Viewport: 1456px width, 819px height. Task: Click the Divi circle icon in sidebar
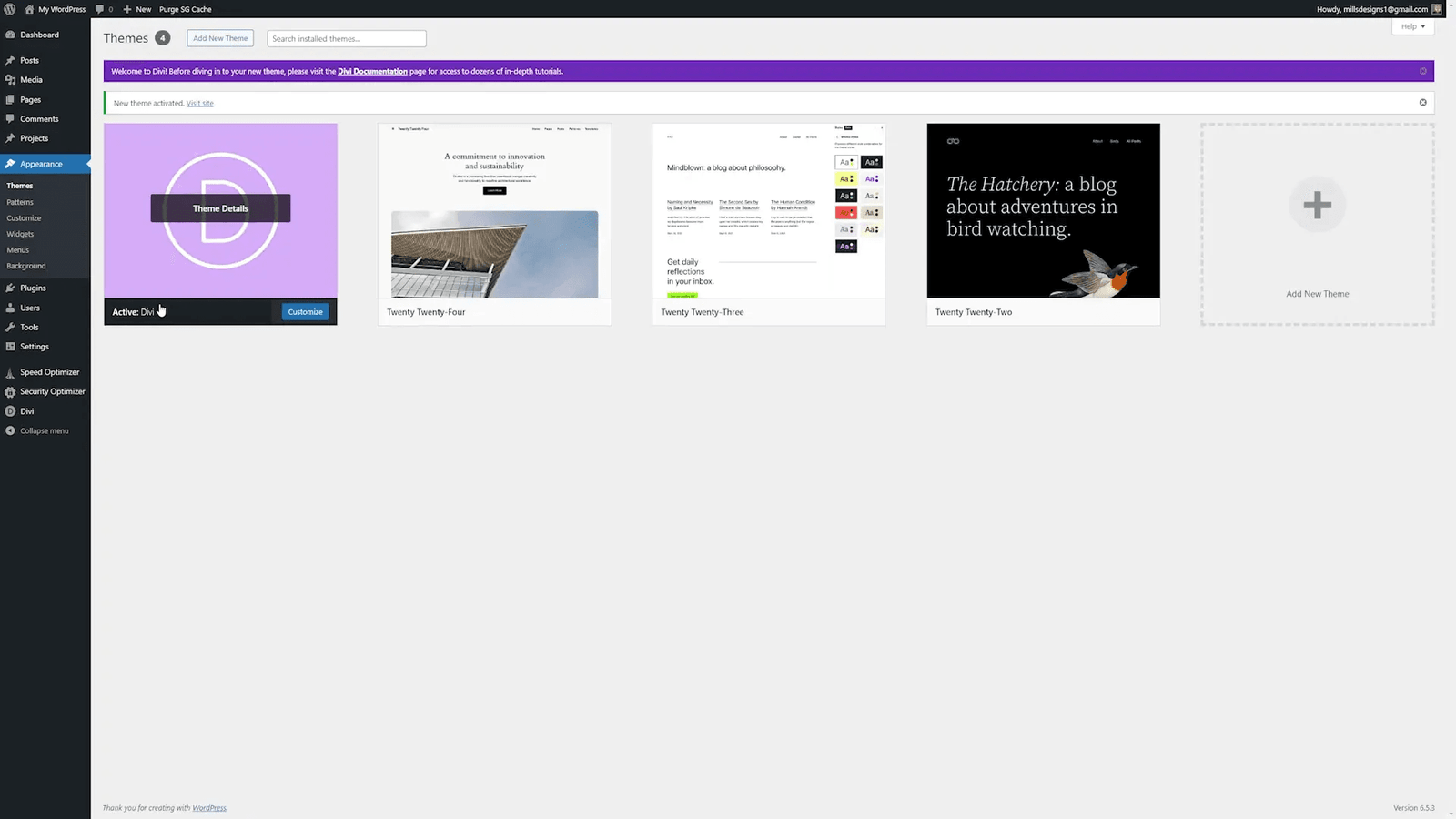pos(10,411)
